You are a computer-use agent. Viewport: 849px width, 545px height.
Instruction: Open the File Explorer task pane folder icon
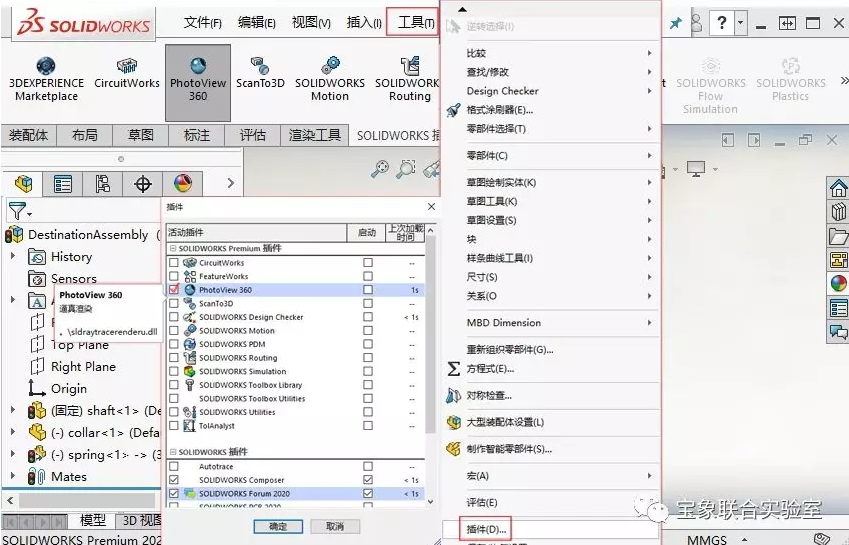(x=838, y=236)
